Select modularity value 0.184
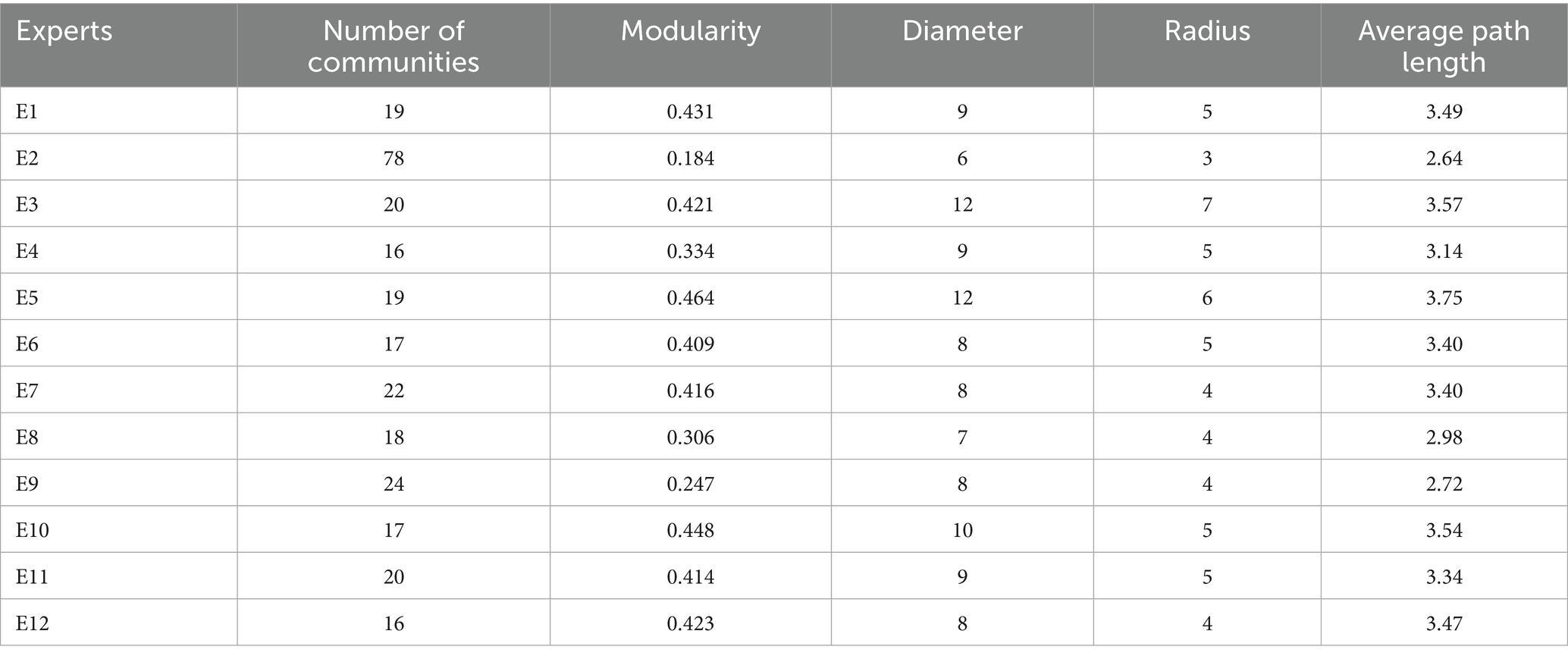Screen dimensions: 1568x659 click(690, 158)
